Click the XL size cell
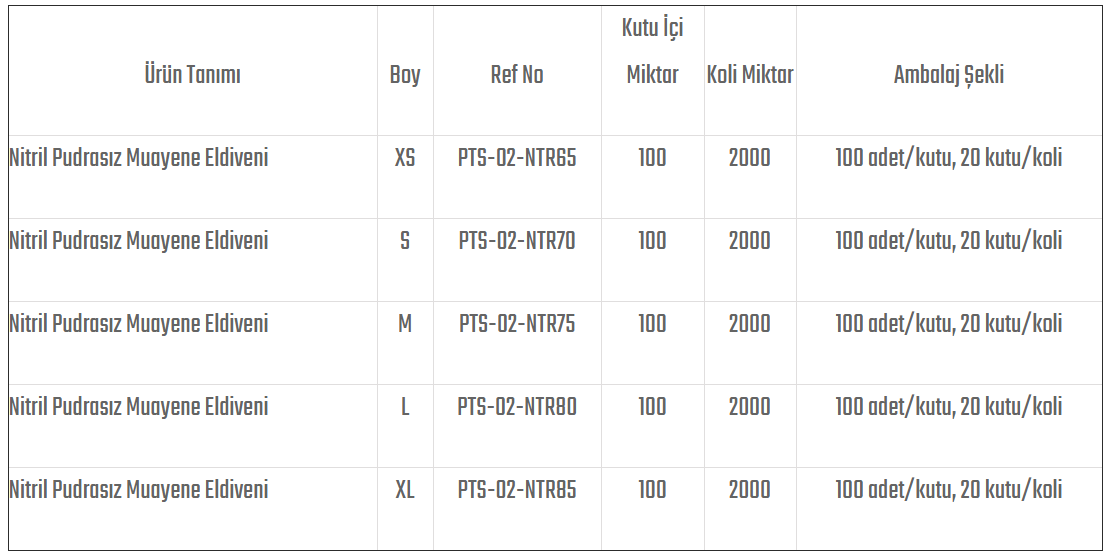Screen dimensions: 1111x558 (x=405, y=490)
